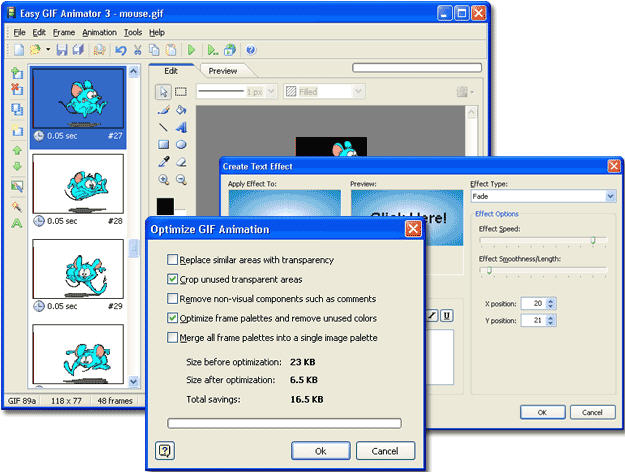Select the Rectangle shape tool
This screenshot has height=472, width=625.
point(163,144)
